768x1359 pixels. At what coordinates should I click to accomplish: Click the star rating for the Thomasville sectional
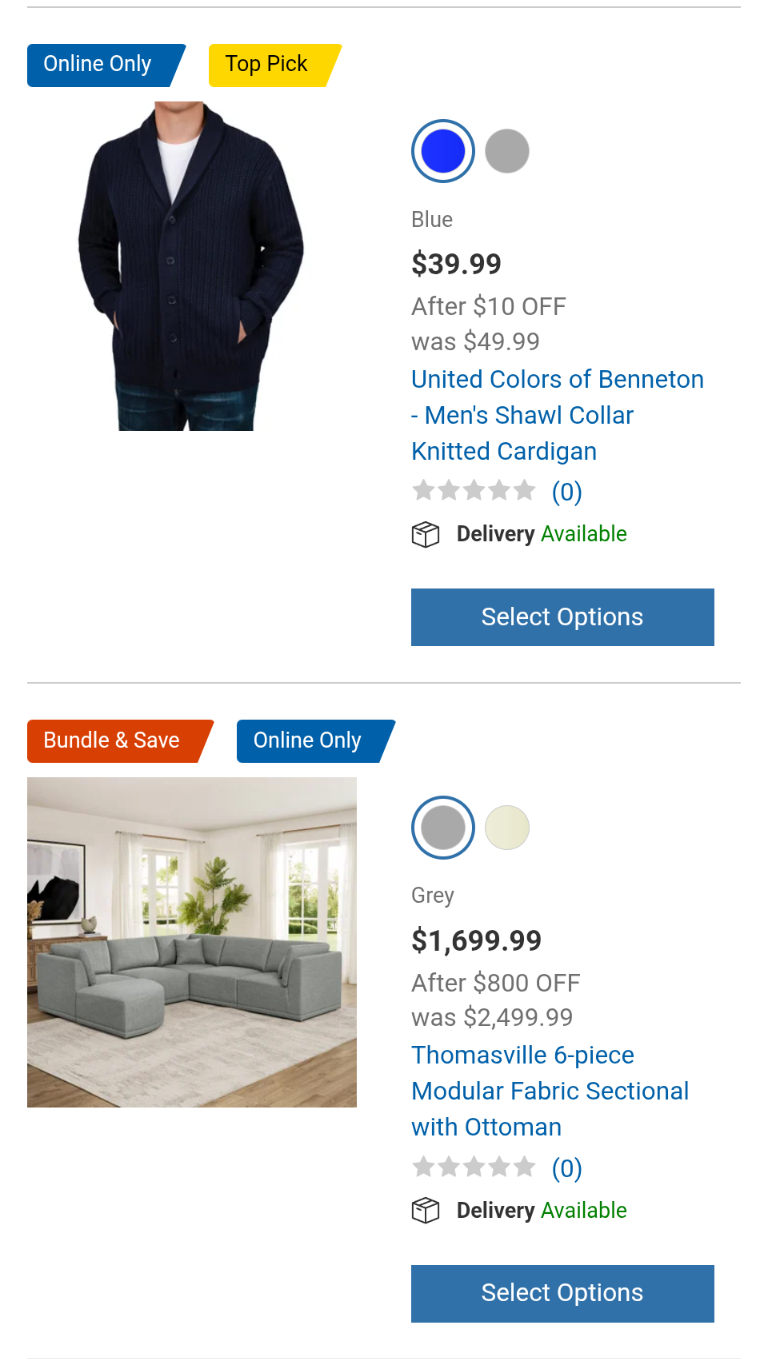pos(474,1167)
